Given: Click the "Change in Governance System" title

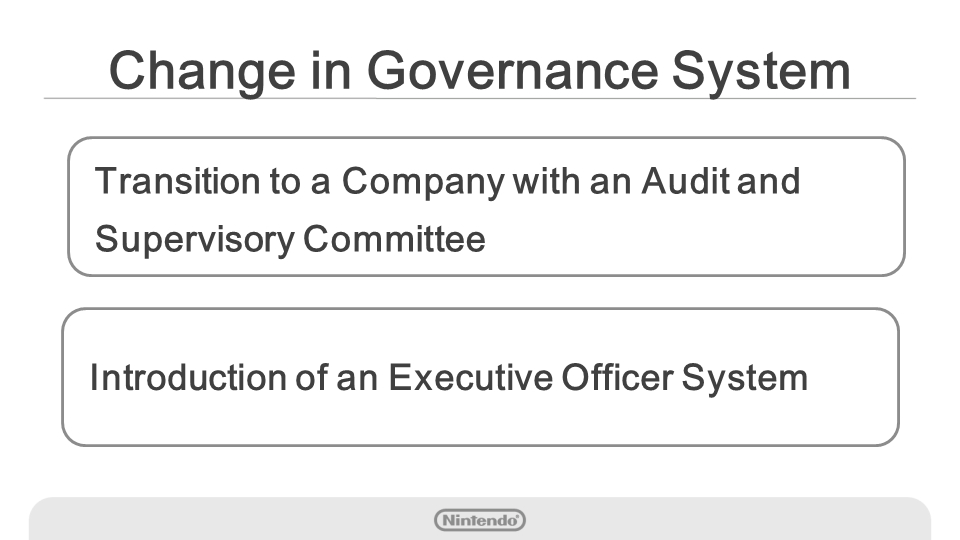Looking at the screenshot, I should tap(479, 70).
